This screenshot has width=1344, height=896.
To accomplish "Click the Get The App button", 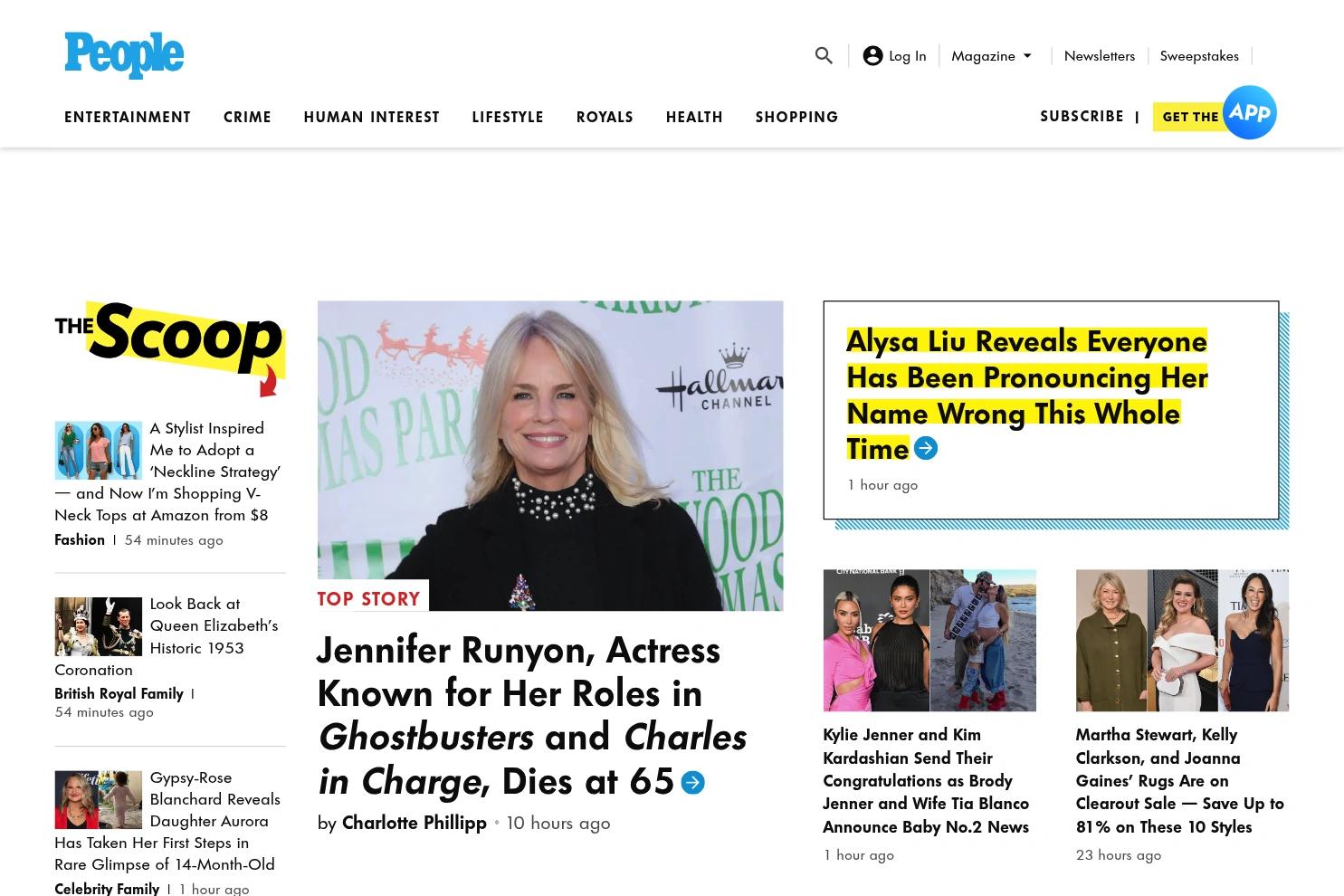I will [1190, 117].
